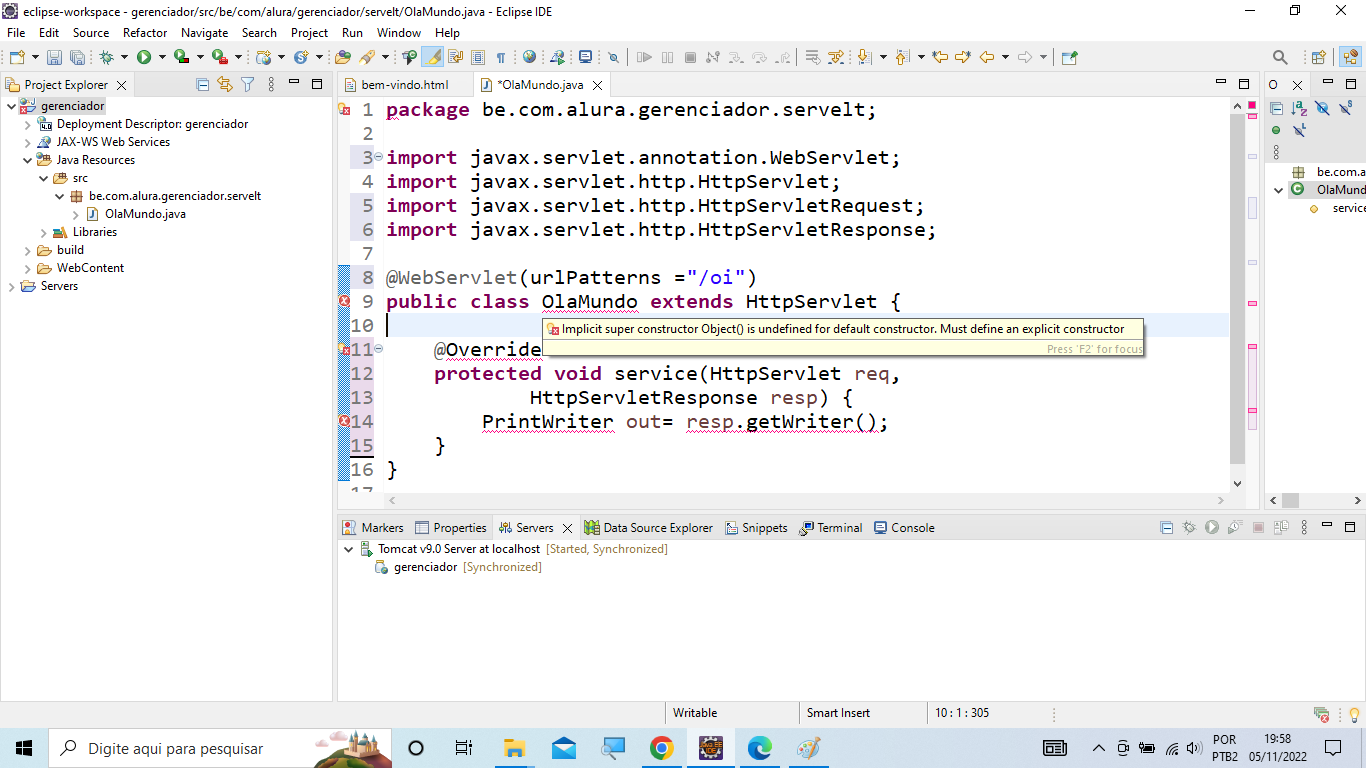The image size is (1366, 768).
Task: Click the toolbar Search magnifier icon
Action: (1280, 58)
